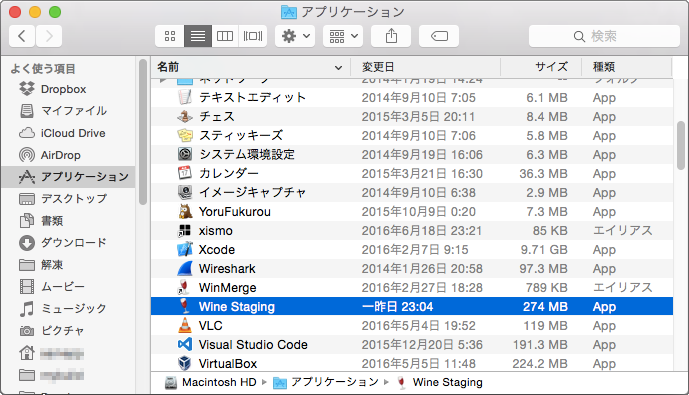The height and width of the screenshot is (395, 689).
Task: Select the VirtualBox app icon
Action: coord(185,363)
